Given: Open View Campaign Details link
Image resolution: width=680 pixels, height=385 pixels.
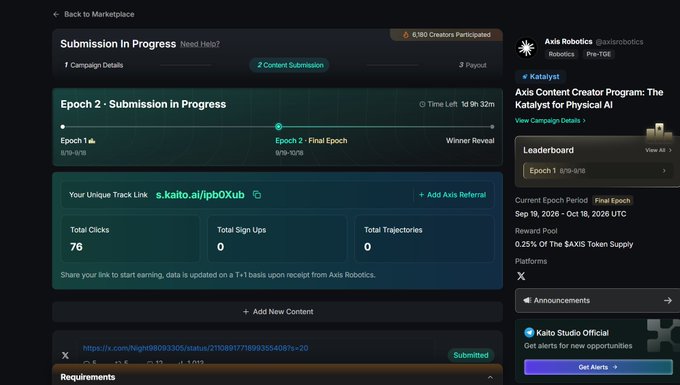Looking at the screenshot, I should click(x=550, y=121).
